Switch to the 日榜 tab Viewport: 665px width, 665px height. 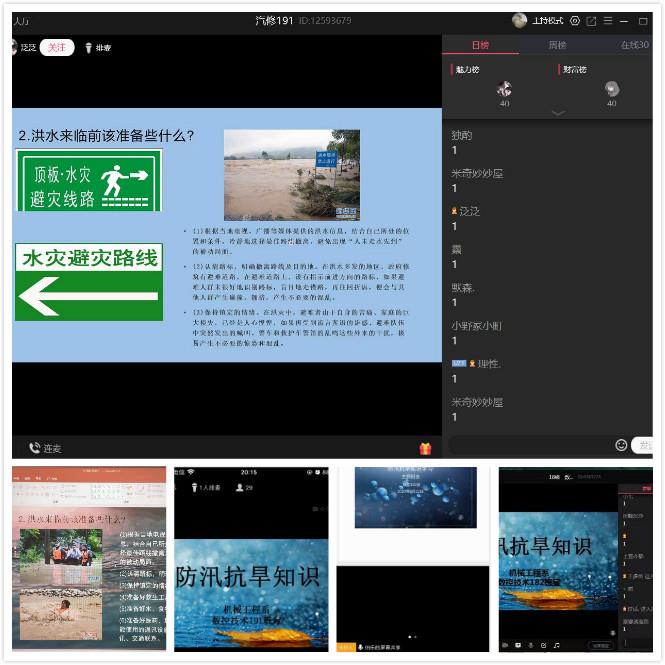click(480, 45)
